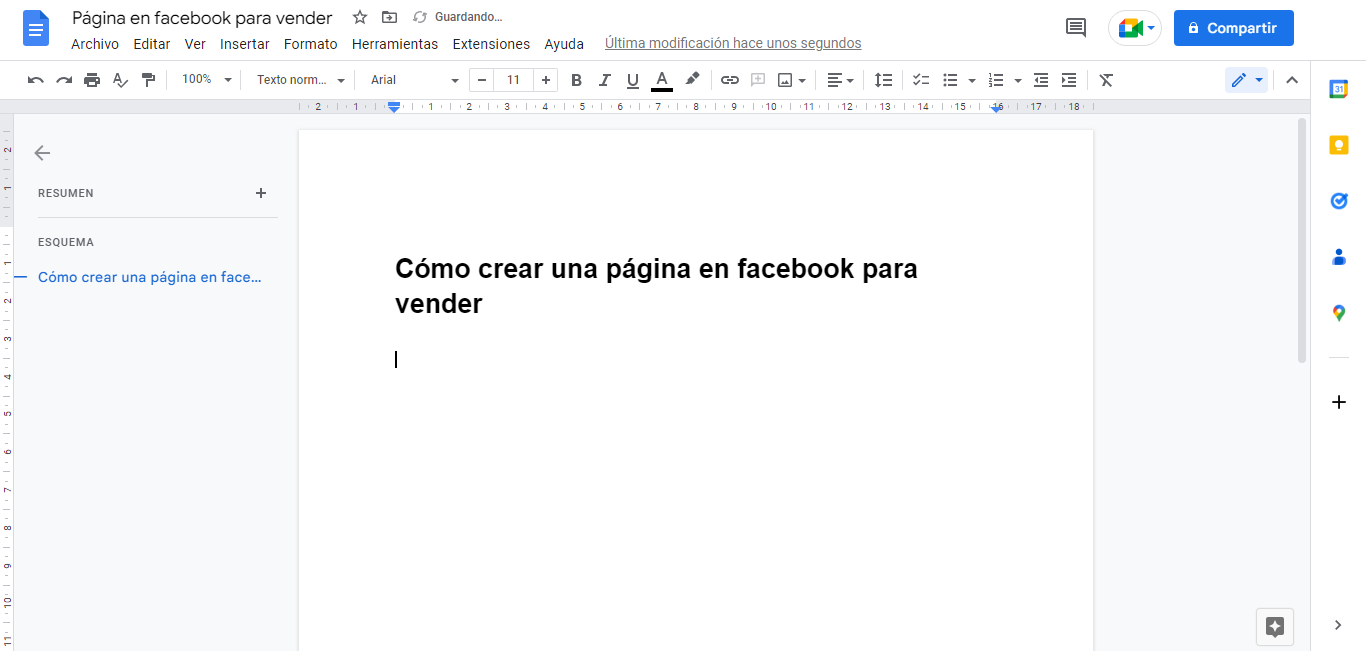Open the zoom level dropdown showing 100%

(206, 80)
